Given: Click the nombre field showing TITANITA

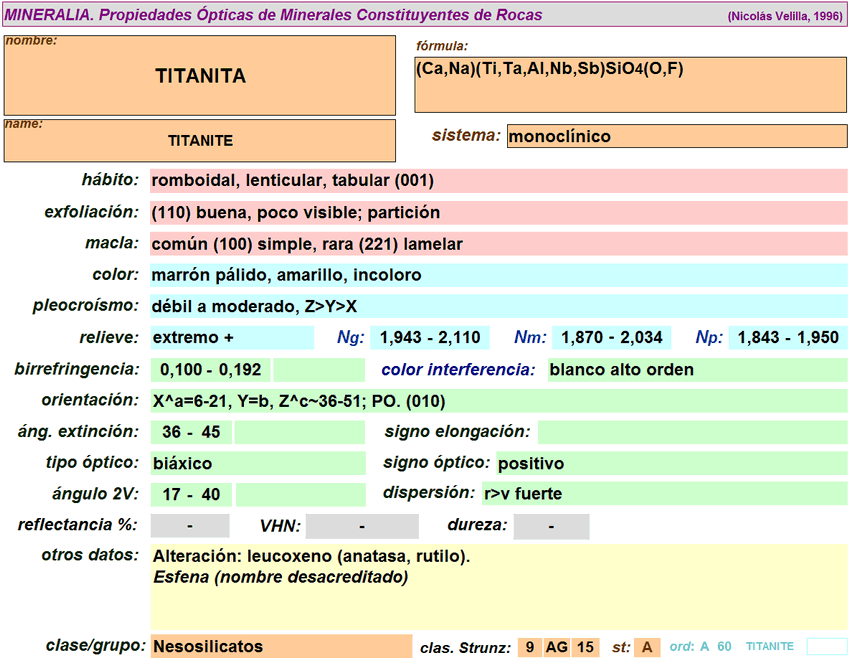Looking at the screenshot, I should point(200,76).
